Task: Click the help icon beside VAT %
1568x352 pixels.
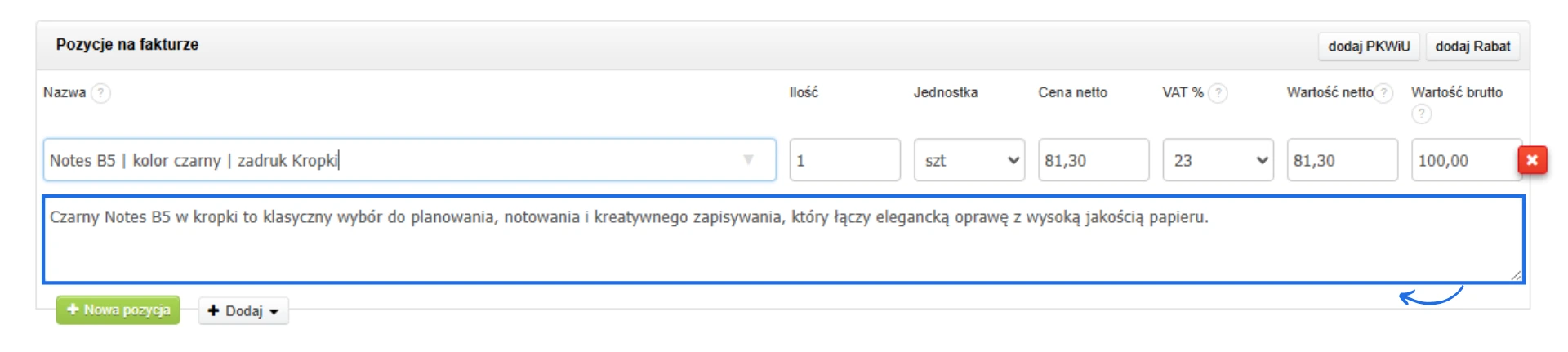Action: click(1218, 93)
